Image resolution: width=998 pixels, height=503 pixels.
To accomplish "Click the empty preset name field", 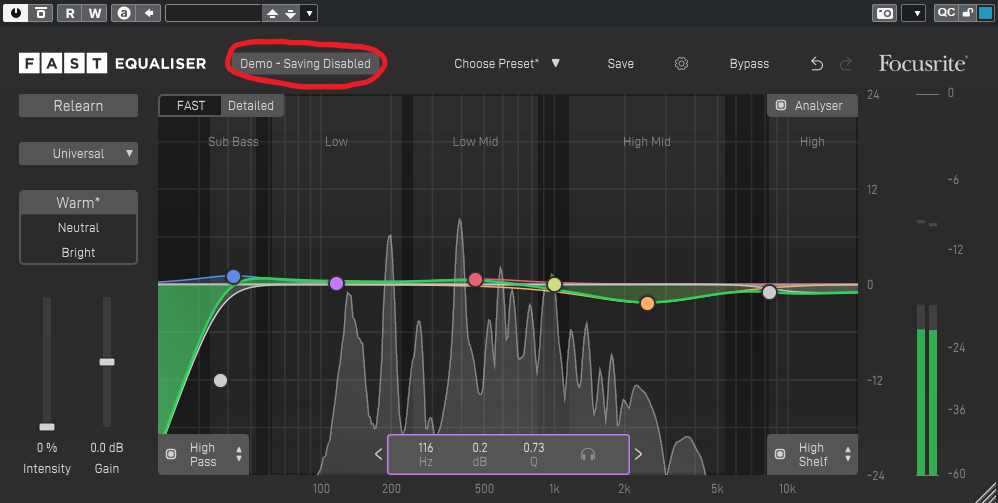I will click(x=214, y=13).
